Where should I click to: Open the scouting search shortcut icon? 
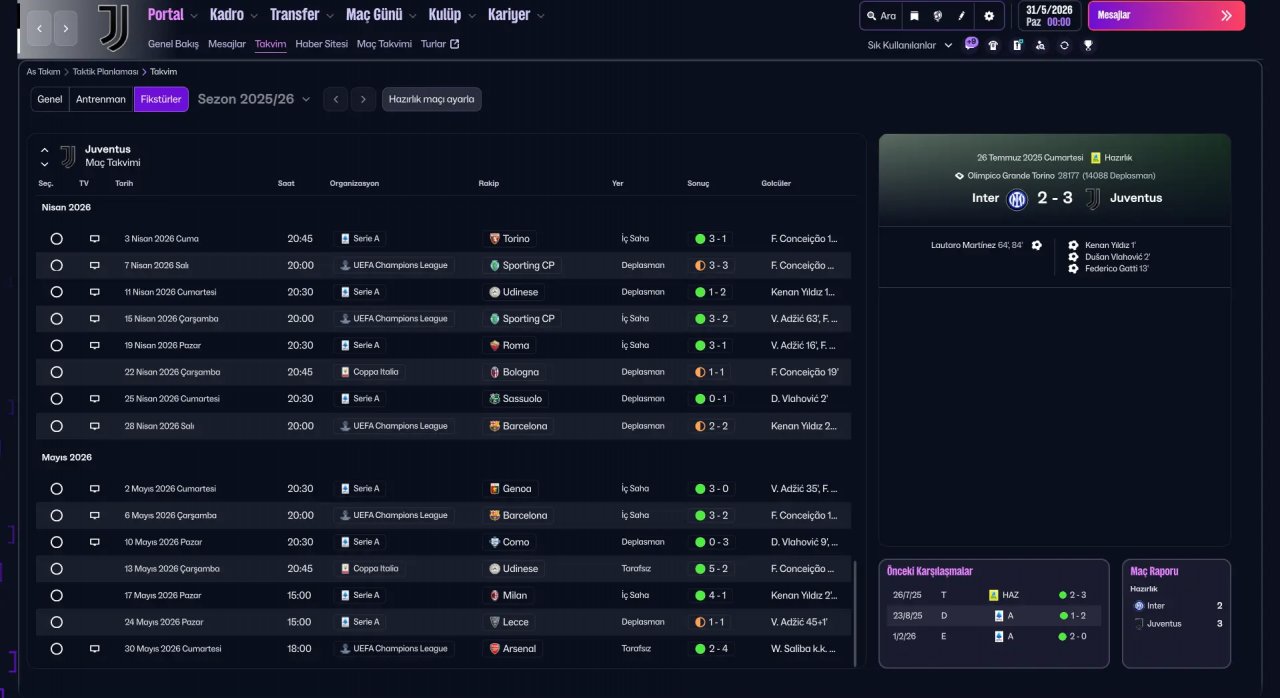1040,45
